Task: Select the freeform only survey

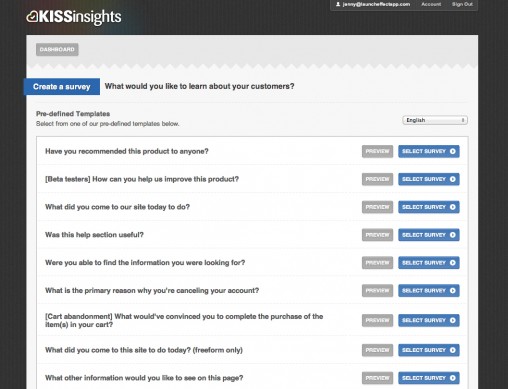Action: coord(429,350)
